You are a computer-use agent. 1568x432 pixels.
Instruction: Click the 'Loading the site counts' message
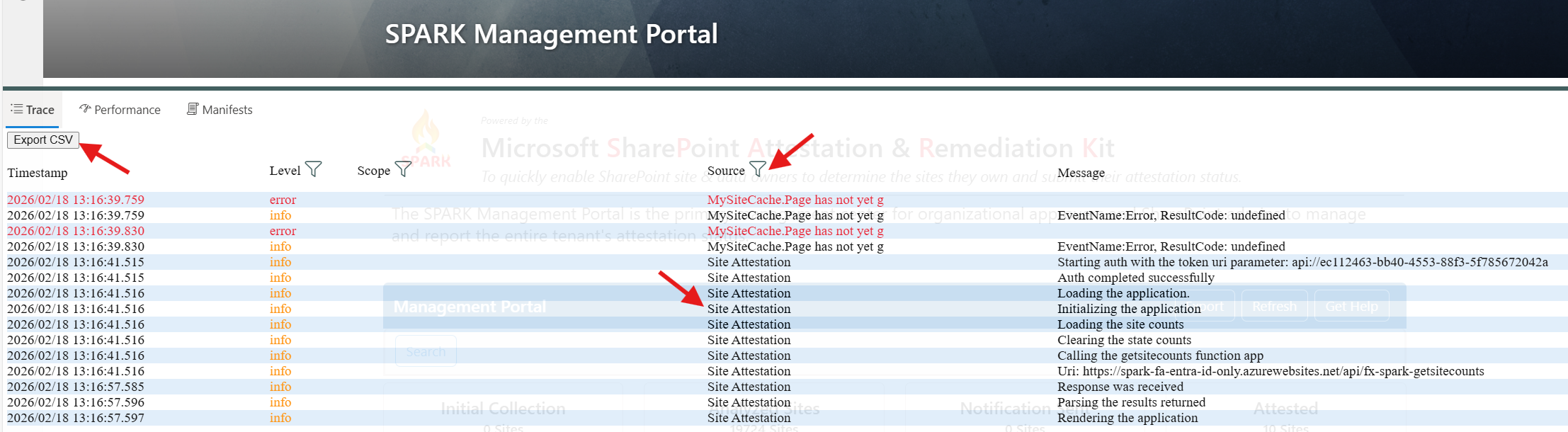(1120, 324)
